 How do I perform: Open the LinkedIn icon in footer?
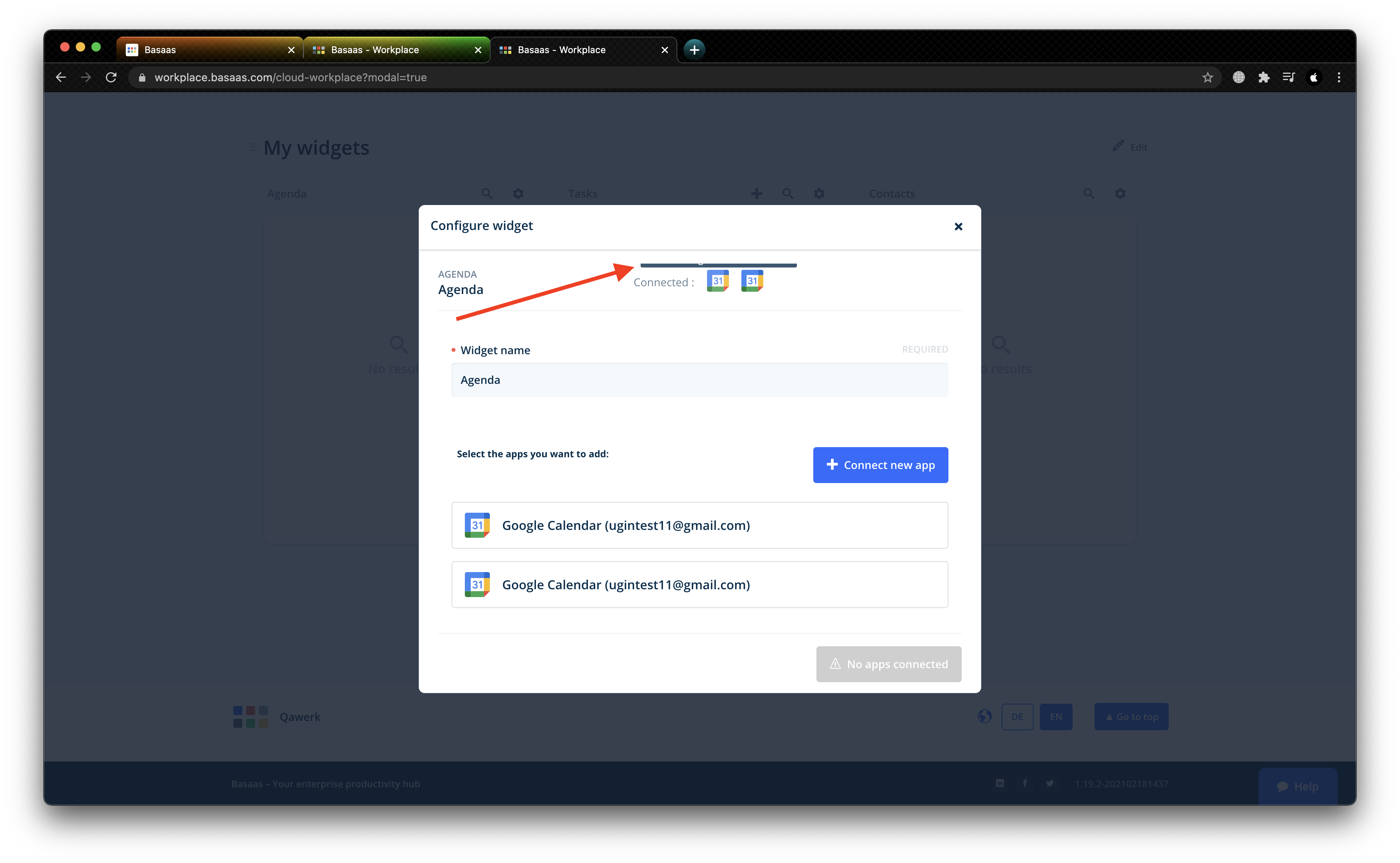(x=1000, y=783)
